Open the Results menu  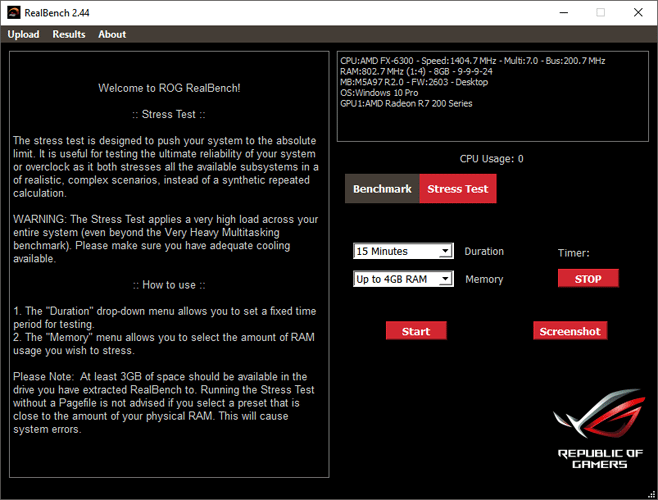tap(69, 34)
